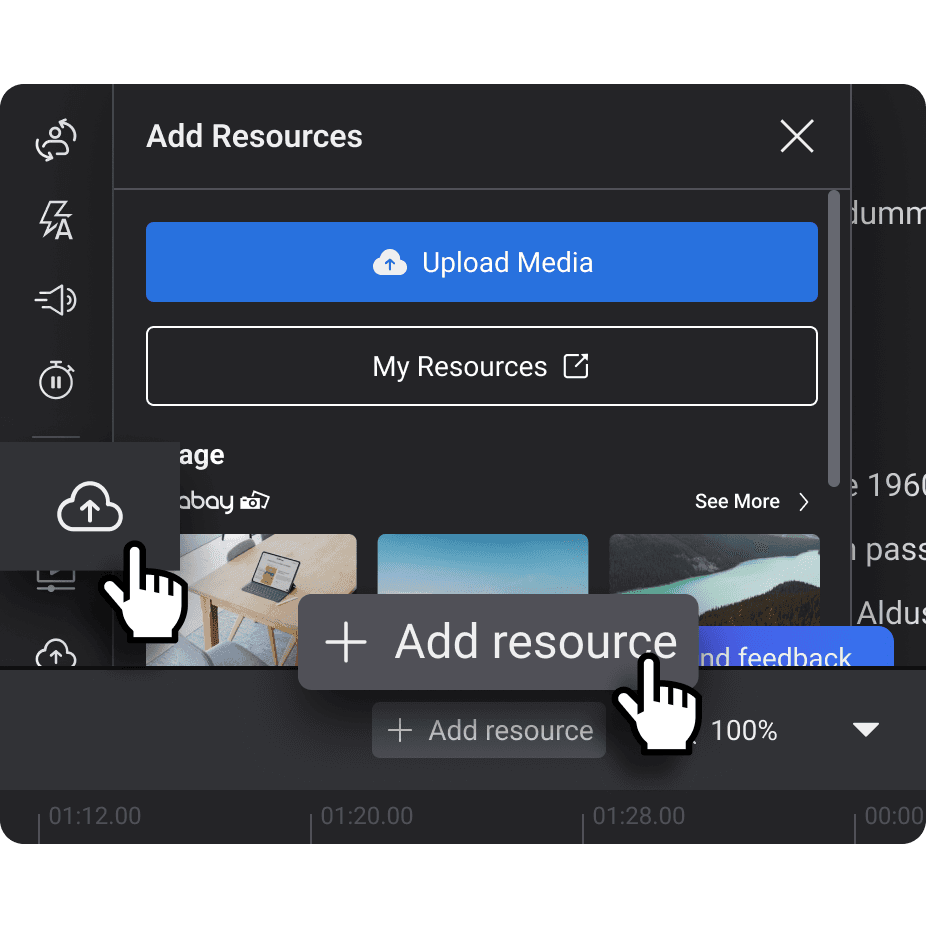
Task: Click the 100% zoom level value
Action: pos(744,731)
